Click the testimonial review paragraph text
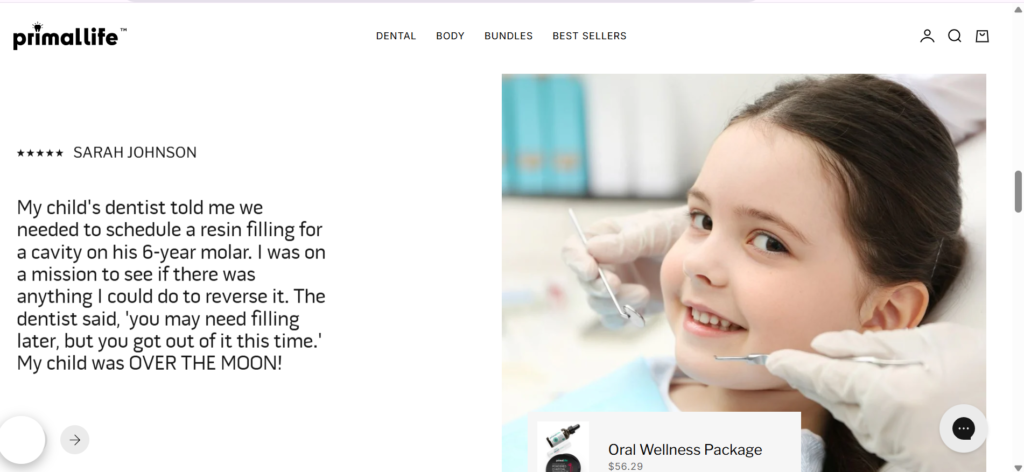The height and width of the screenshot is (472, 1024). [x=171, y=285]
